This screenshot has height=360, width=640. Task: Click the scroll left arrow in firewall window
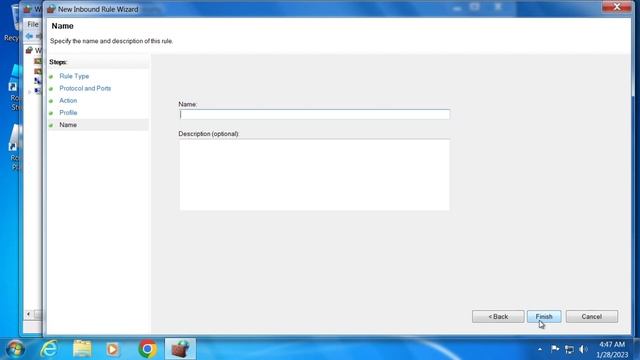28,314
